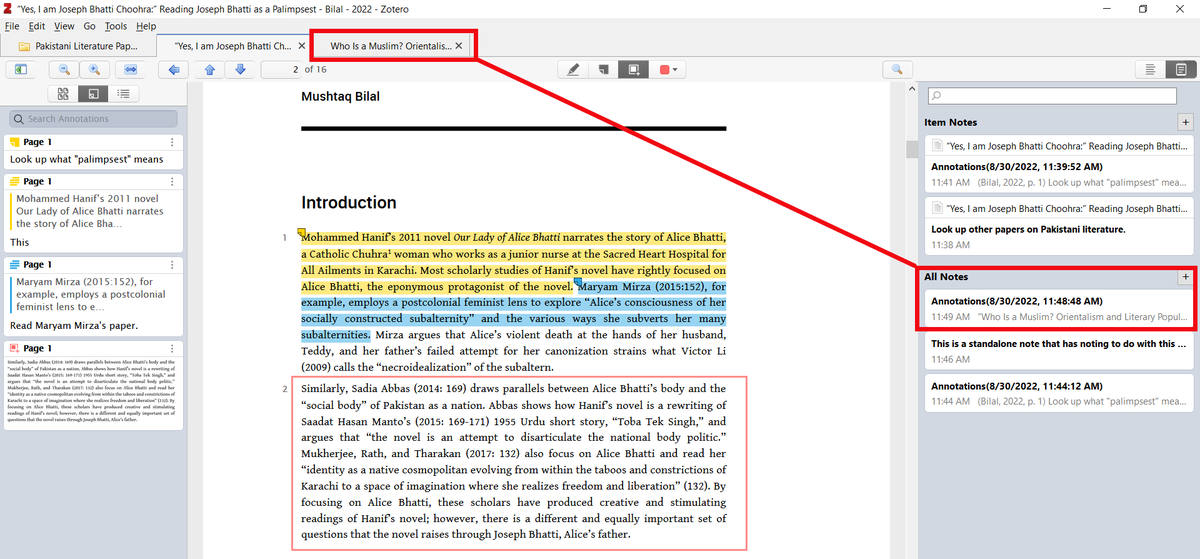This screenshot has height=559, width=1200.
Task: Click blue color icon on Mirza annotation
Action: tap(15, 265)
